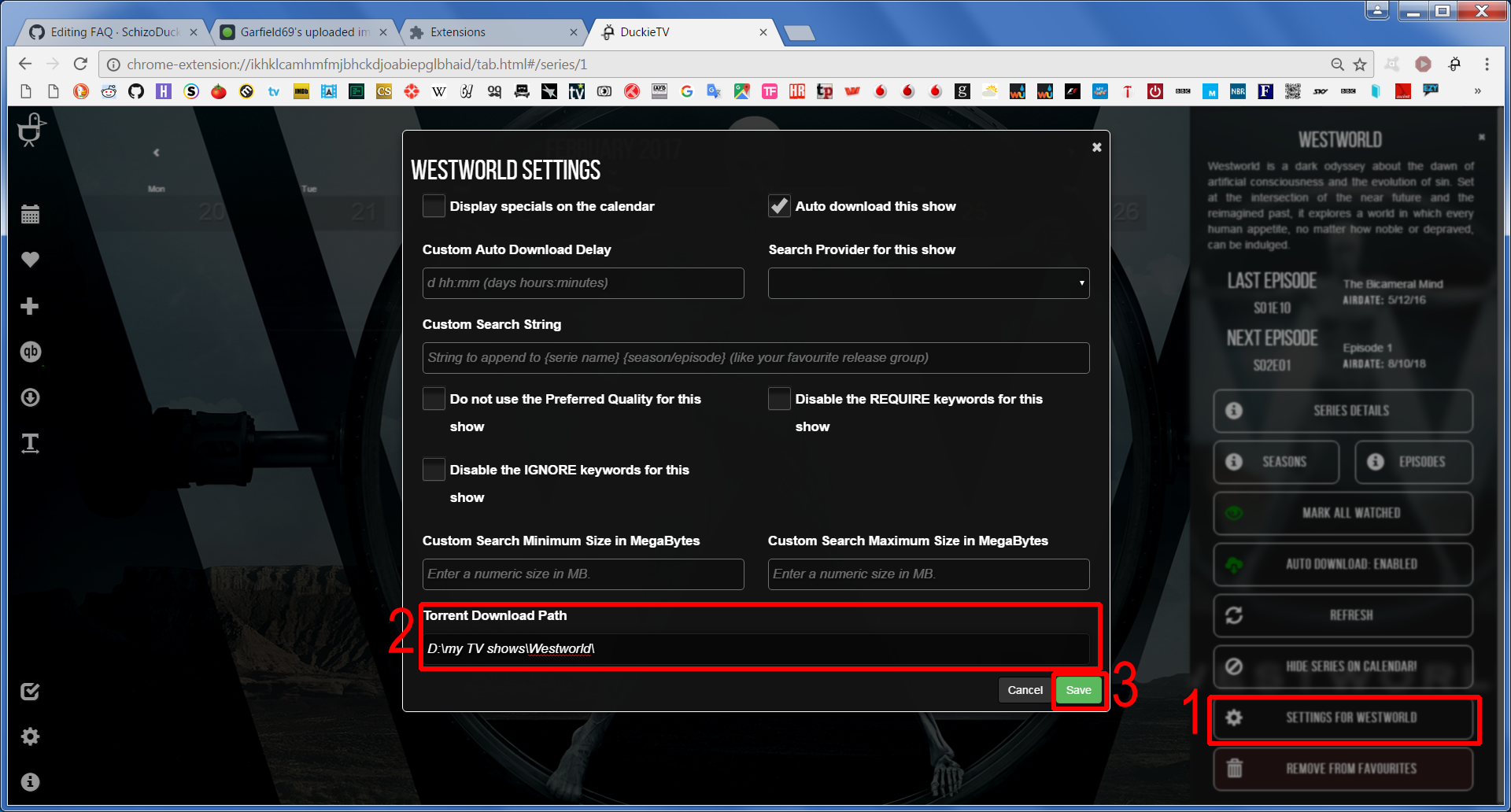Open the Seasons button
This screenshot has width=1511, height=812.
coord(1276,462)
